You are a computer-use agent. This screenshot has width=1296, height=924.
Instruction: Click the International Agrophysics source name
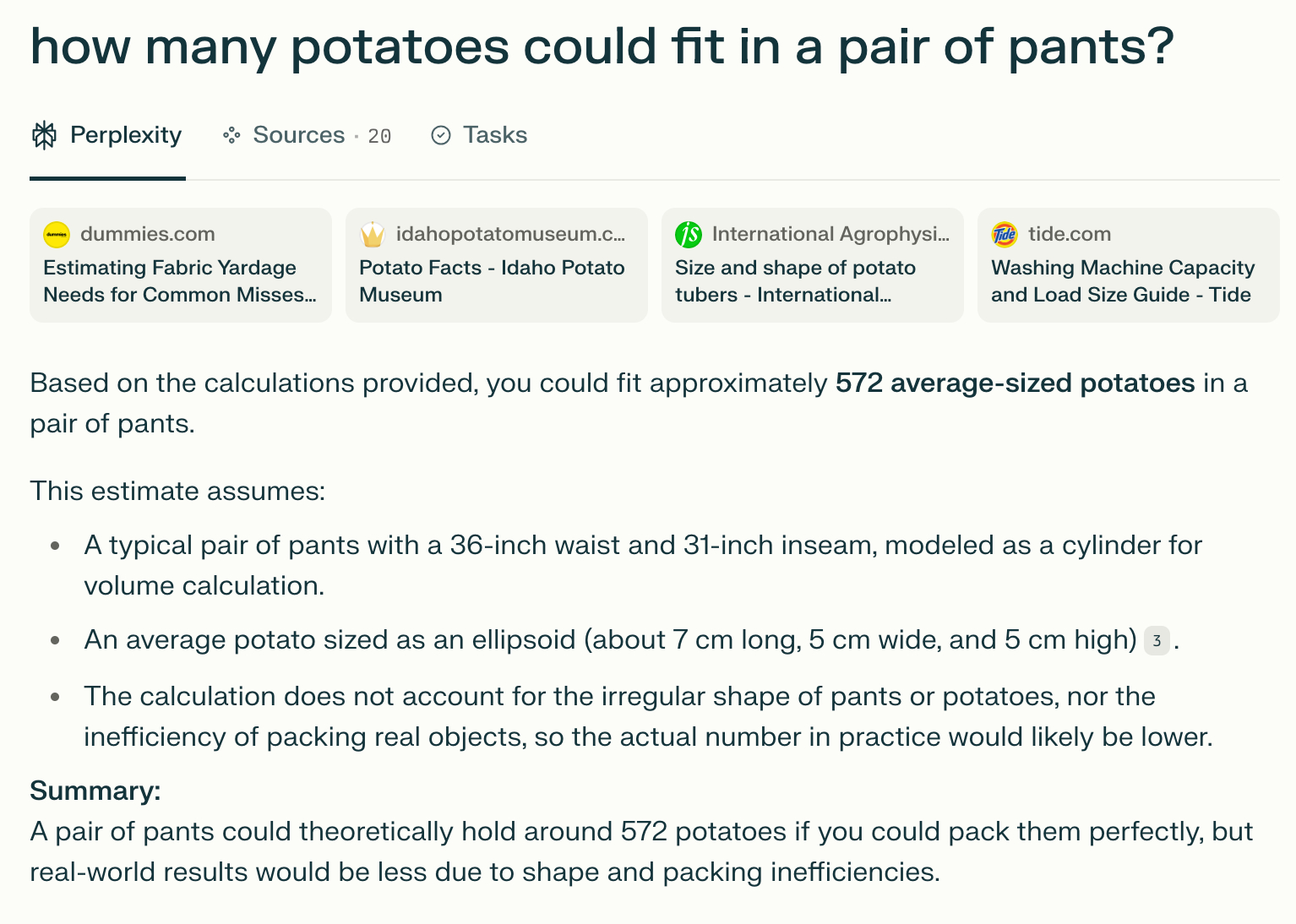pyautogui.click(x=830, y=234)
